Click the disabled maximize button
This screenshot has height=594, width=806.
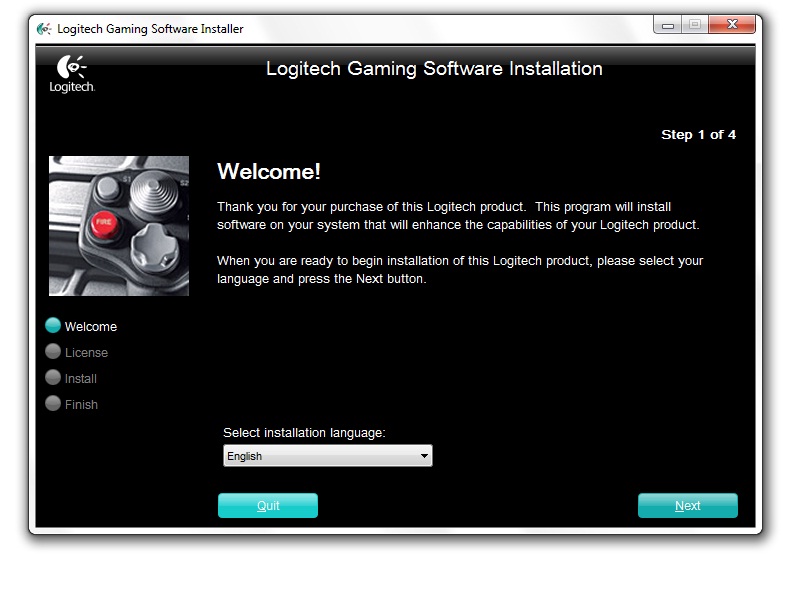point(695,25)
